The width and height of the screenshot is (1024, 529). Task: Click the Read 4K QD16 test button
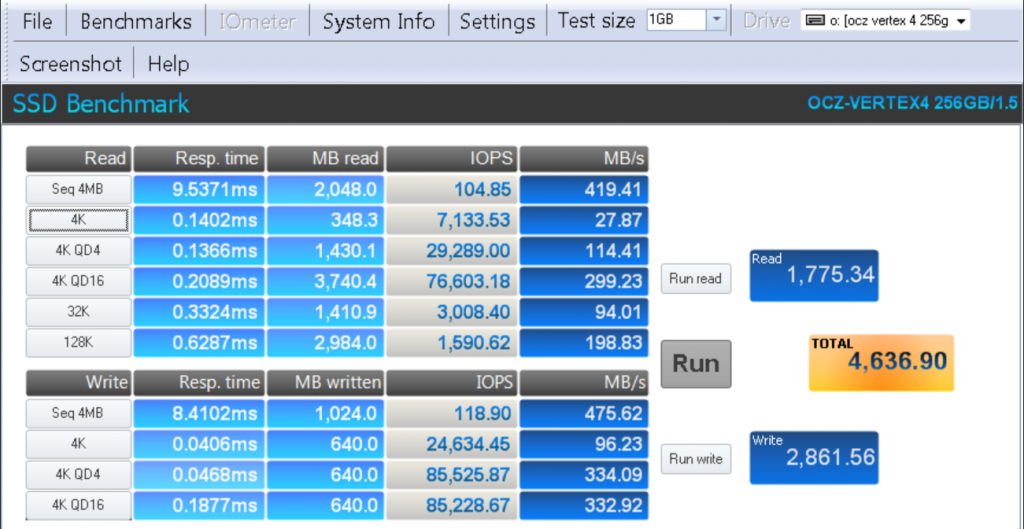78,281
